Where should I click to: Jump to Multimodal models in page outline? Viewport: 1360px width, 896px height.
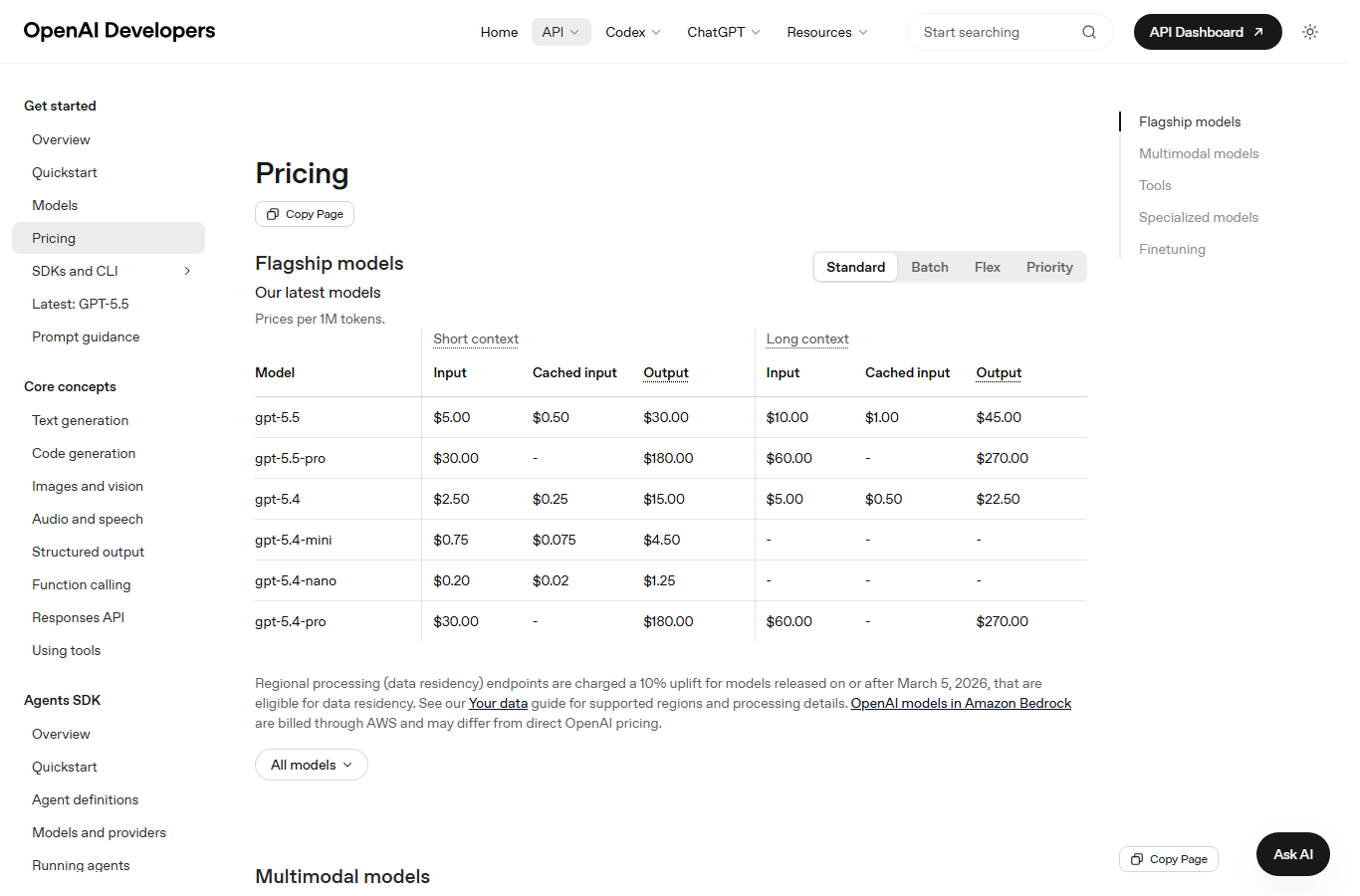click(x=1199, y=153)
